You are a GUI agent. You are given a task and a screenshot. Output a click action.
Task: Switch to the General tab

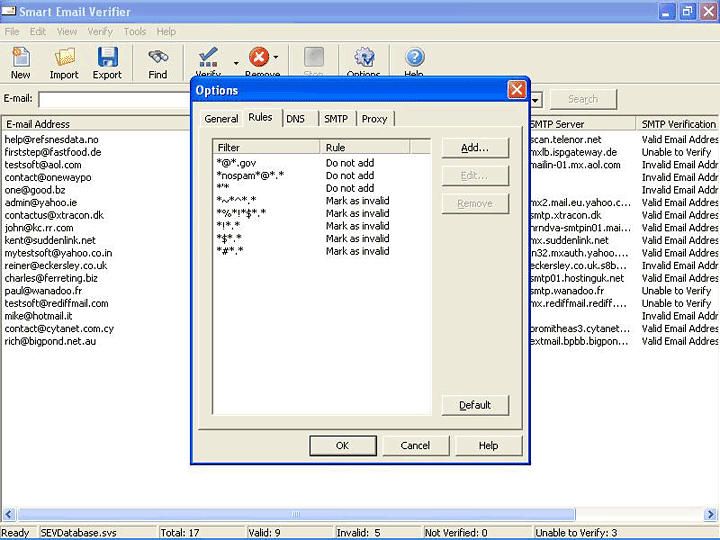(x=221, y=119)
